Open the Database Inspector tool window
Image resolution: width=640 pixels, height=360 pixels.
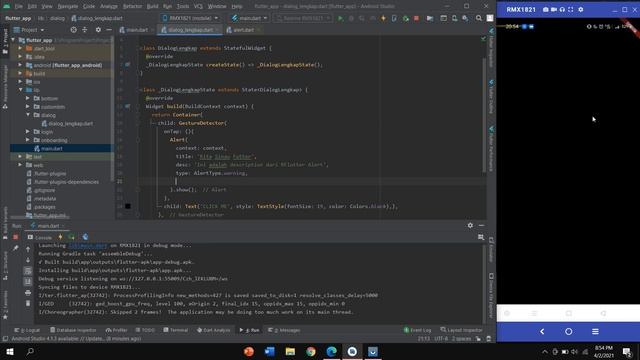tap(73, 330)
